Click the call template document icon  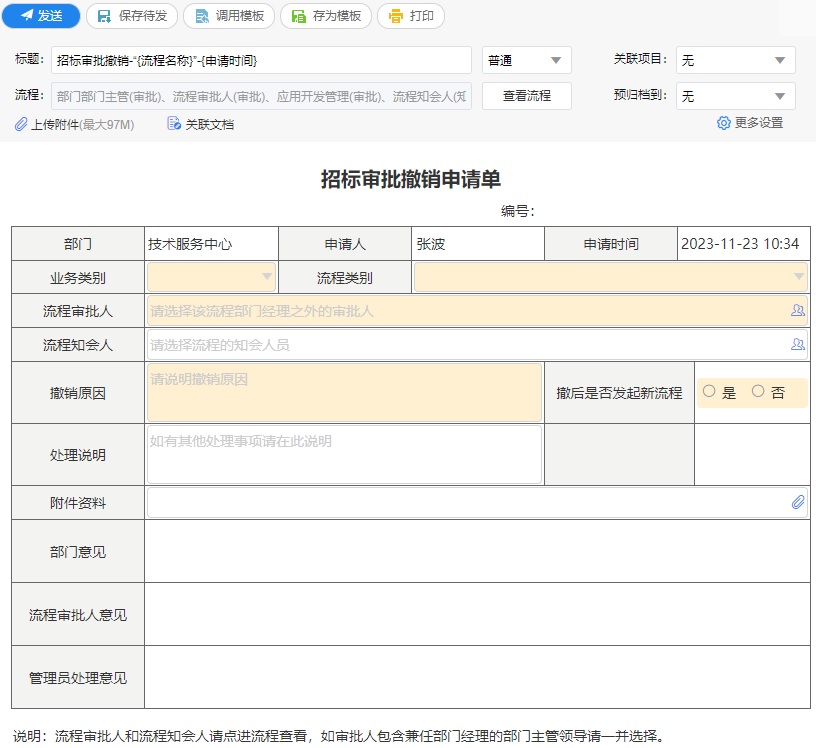click(x=201, y=16)
